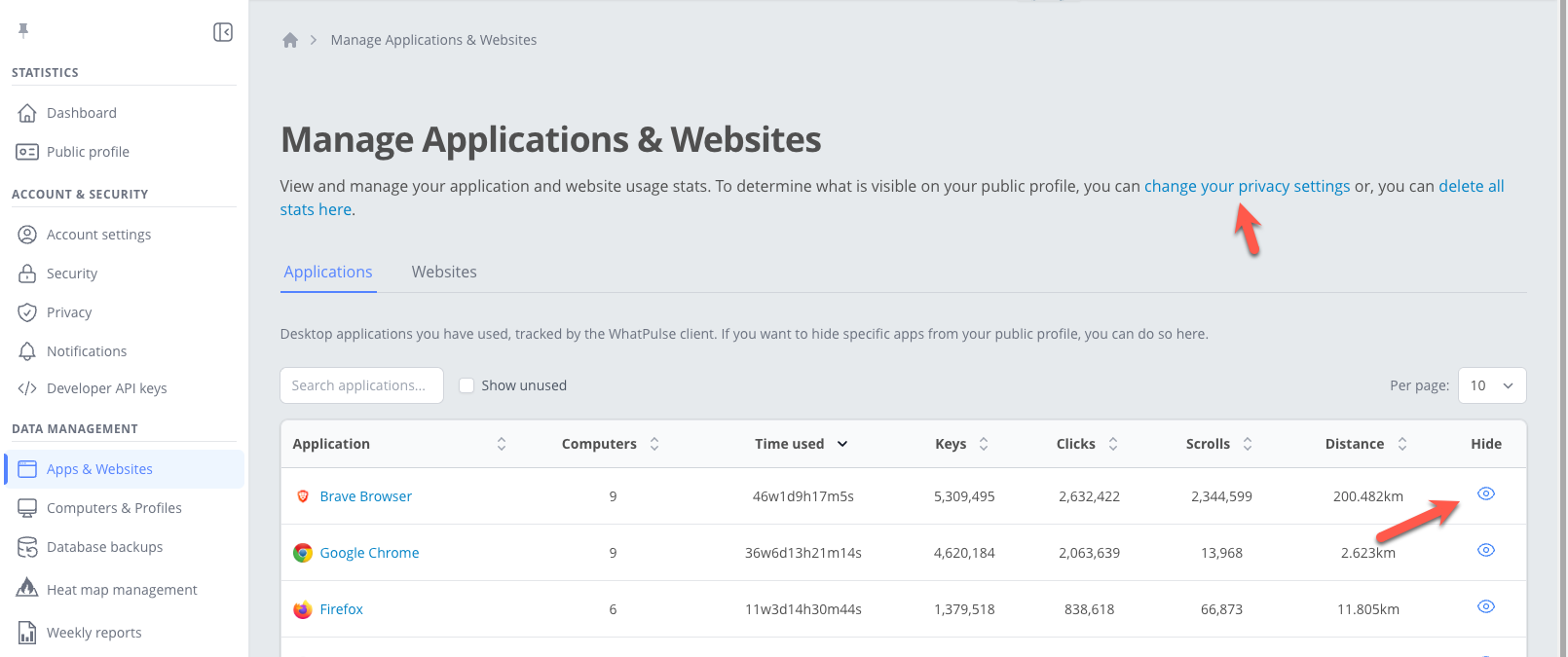This screenshot has width=1568, height=657.
Task: Collapse the sidebar panel icon
Action: click(x=223, y=32)
